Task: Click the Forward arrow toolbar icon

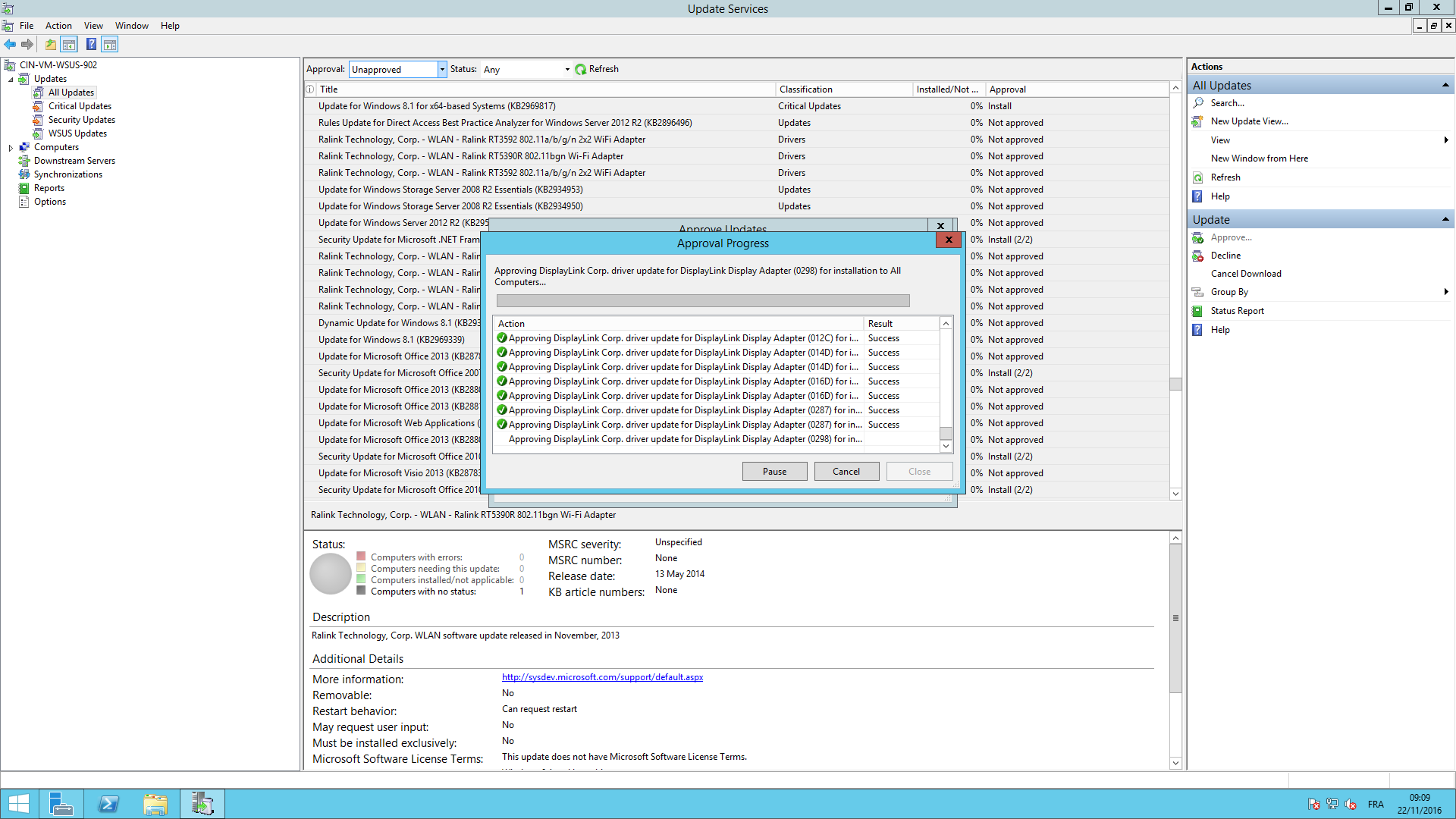Action: click(x=27, y=45)
